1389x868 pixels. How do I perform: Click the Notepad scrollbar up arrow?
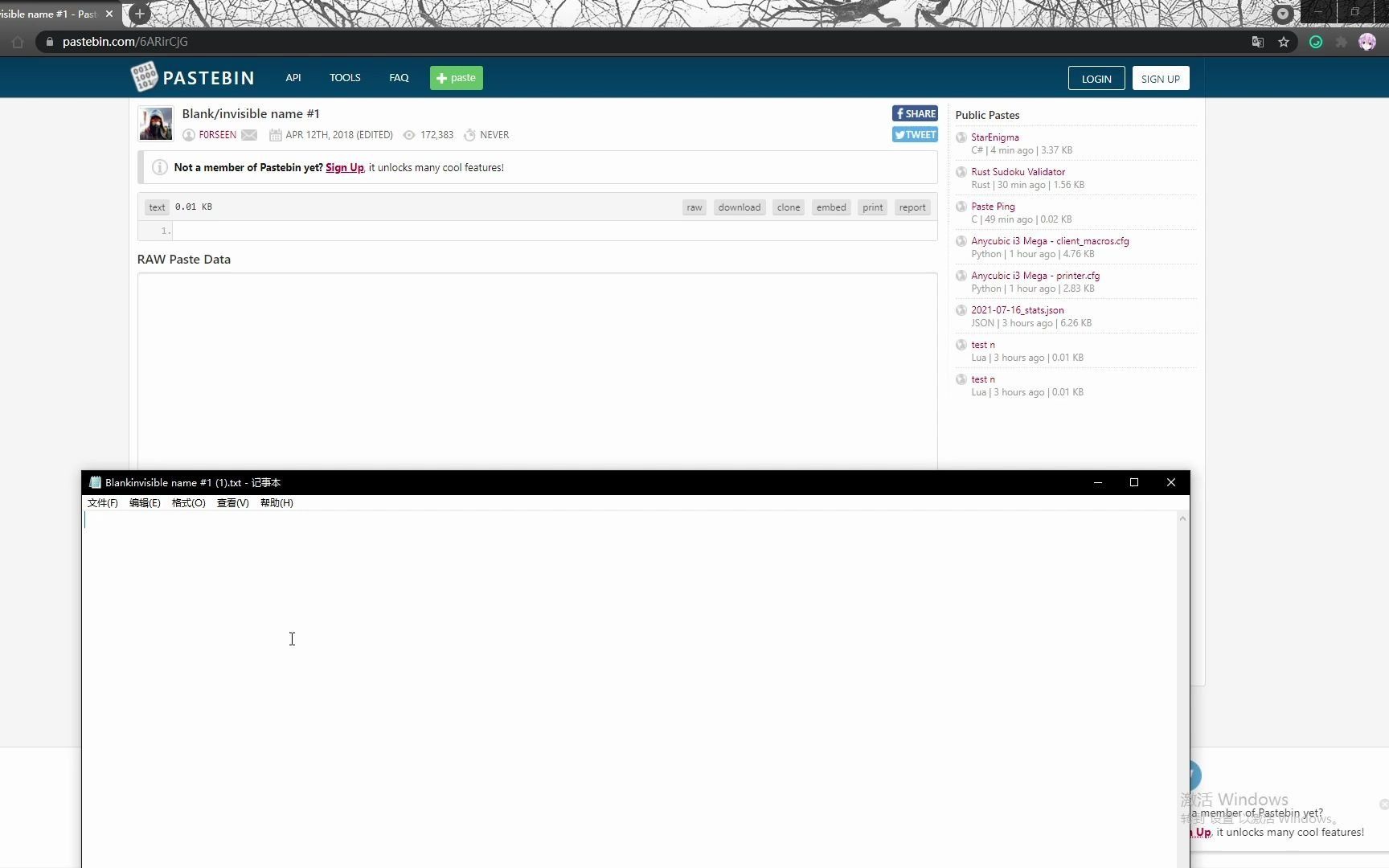[x=1182, y=519]
